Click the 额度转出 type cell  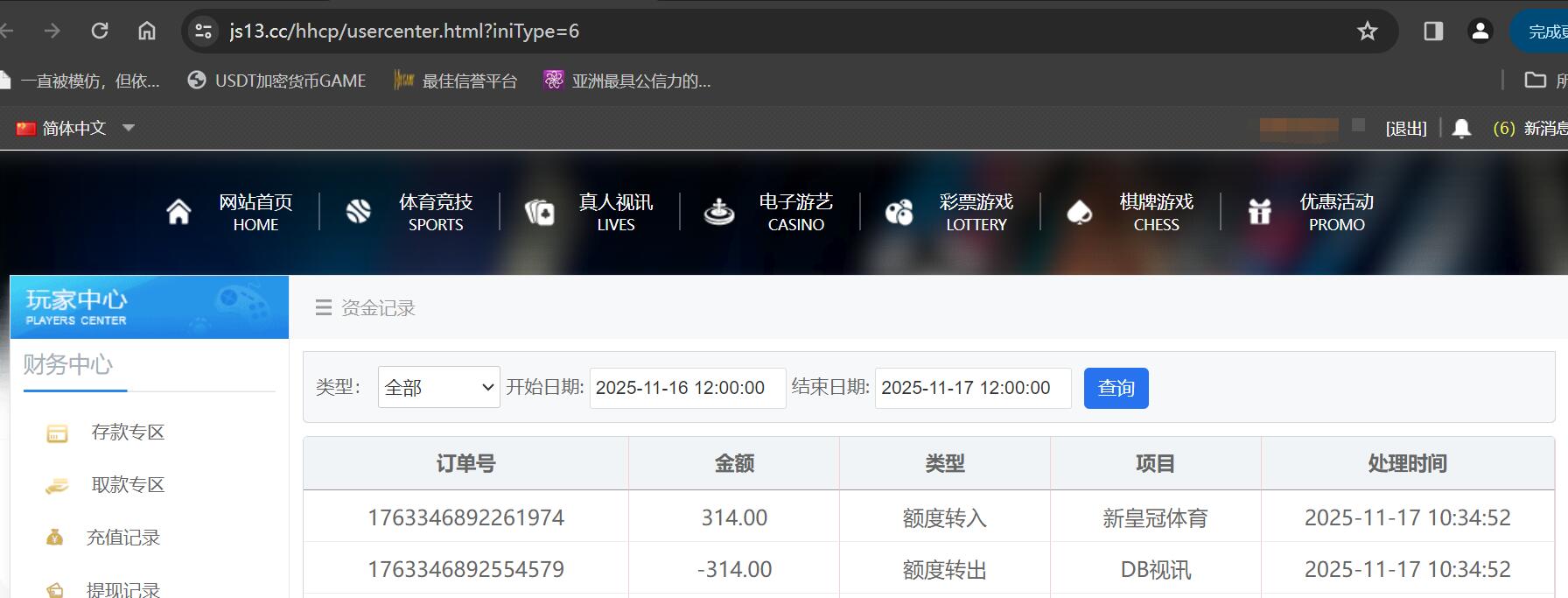point(945,570)
